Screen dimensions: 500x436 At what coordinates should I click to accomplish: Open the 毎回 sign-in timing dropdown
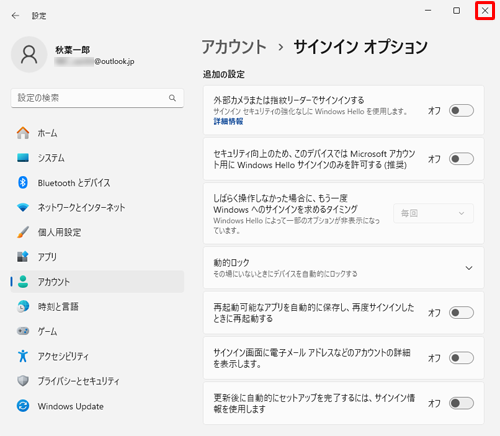click(x=433, y=213)
